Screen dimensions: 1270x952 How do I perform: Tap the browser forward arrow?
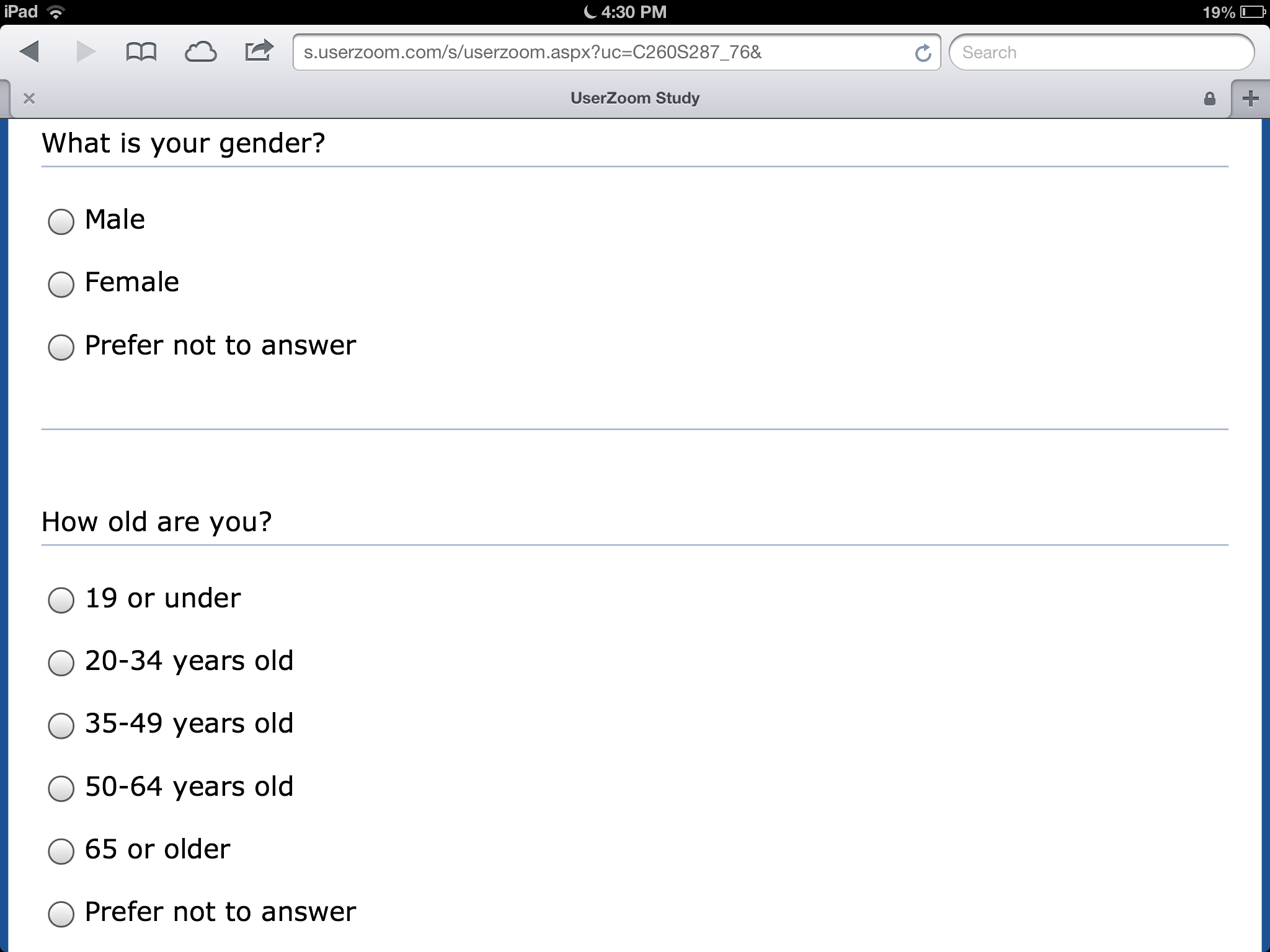86,52
